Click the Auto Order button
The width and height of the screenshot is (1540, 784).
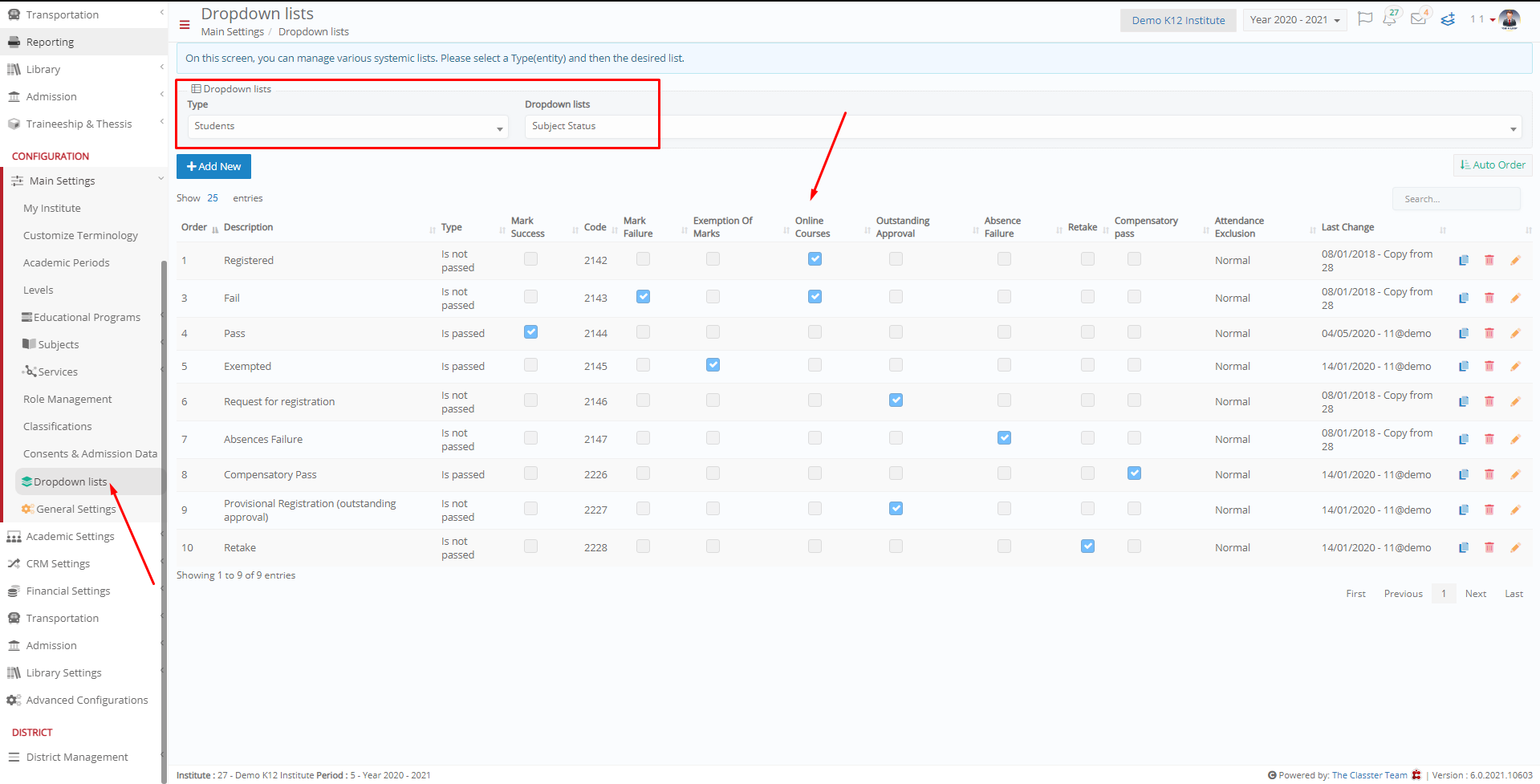tap(1493, 165)
